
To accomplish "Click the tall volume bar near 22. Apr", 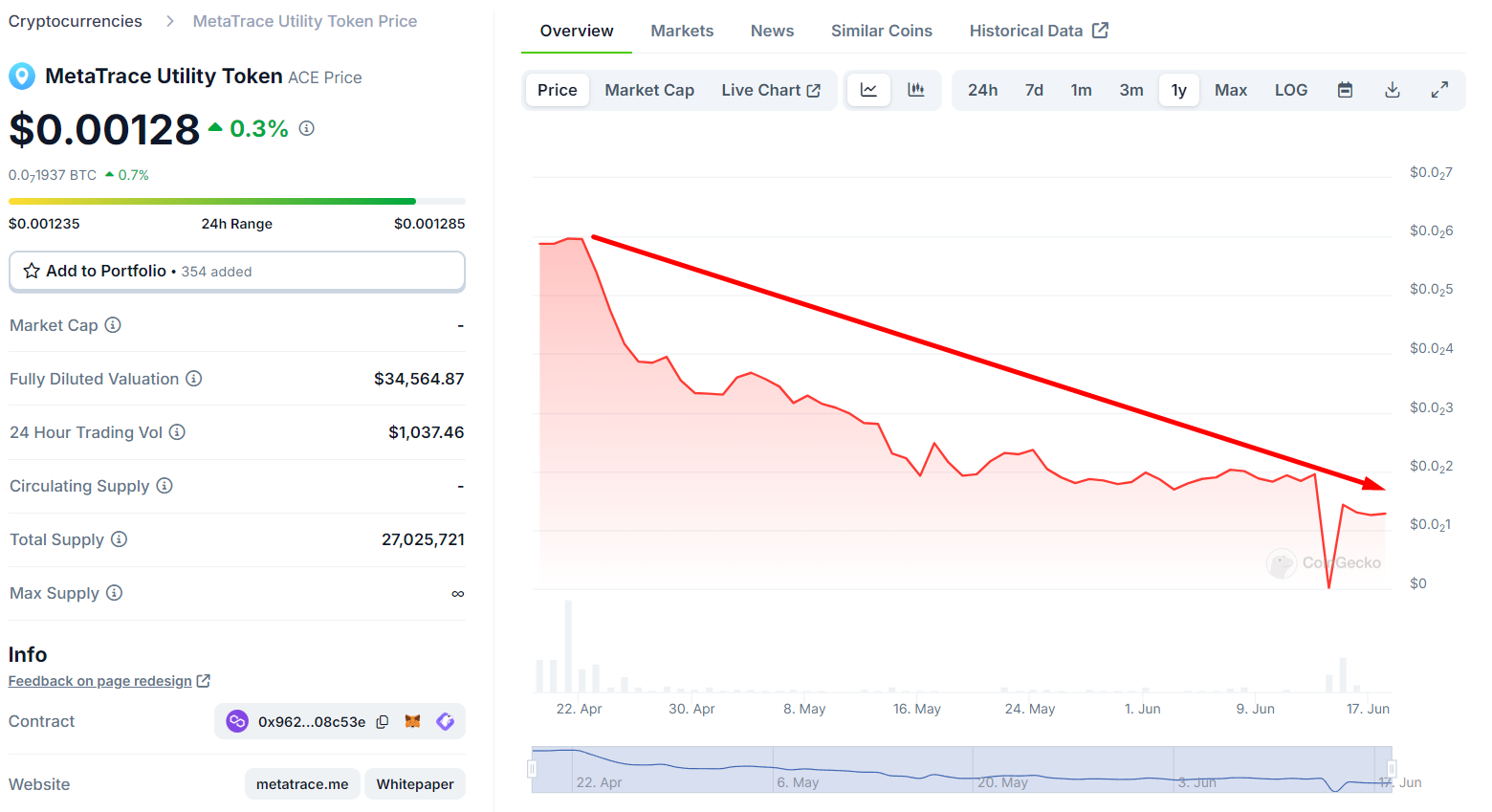I will (x=568, y=647).
